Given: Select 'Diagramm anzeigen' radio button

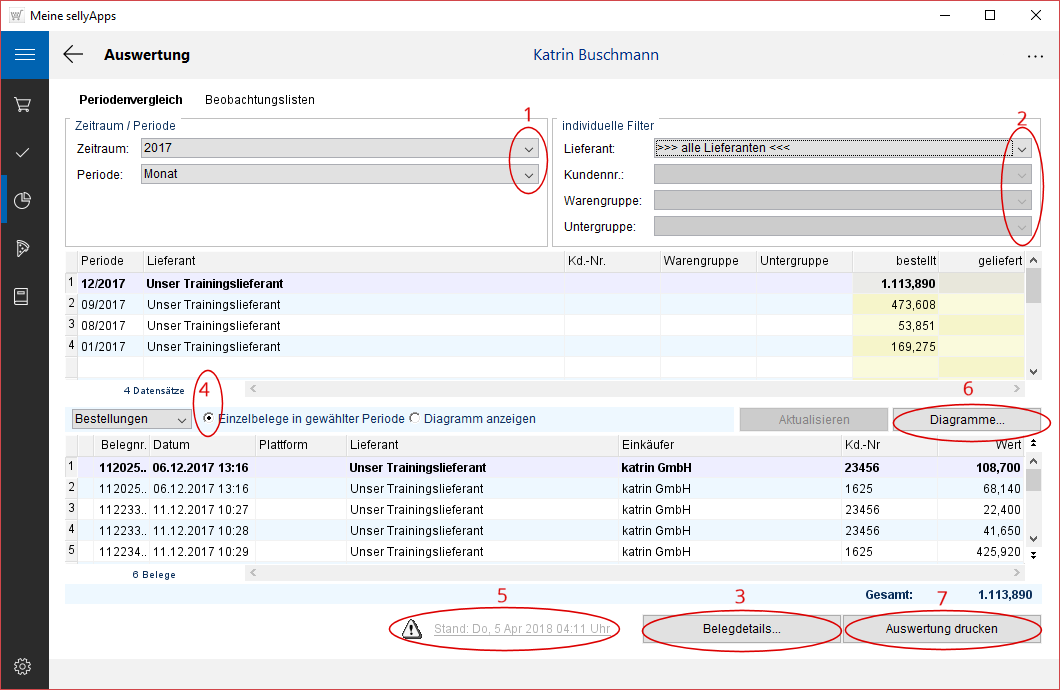Looking at the screenshot, I should [x=414, y=419].
